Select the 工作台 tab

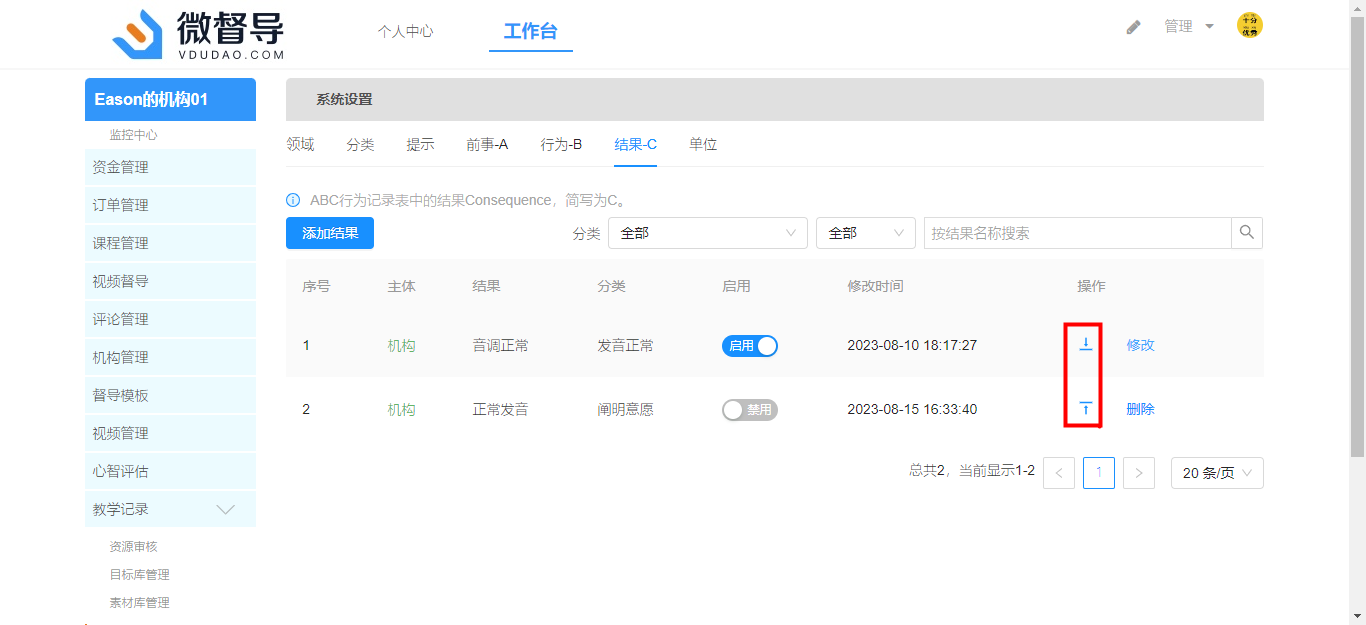(530, 31)
